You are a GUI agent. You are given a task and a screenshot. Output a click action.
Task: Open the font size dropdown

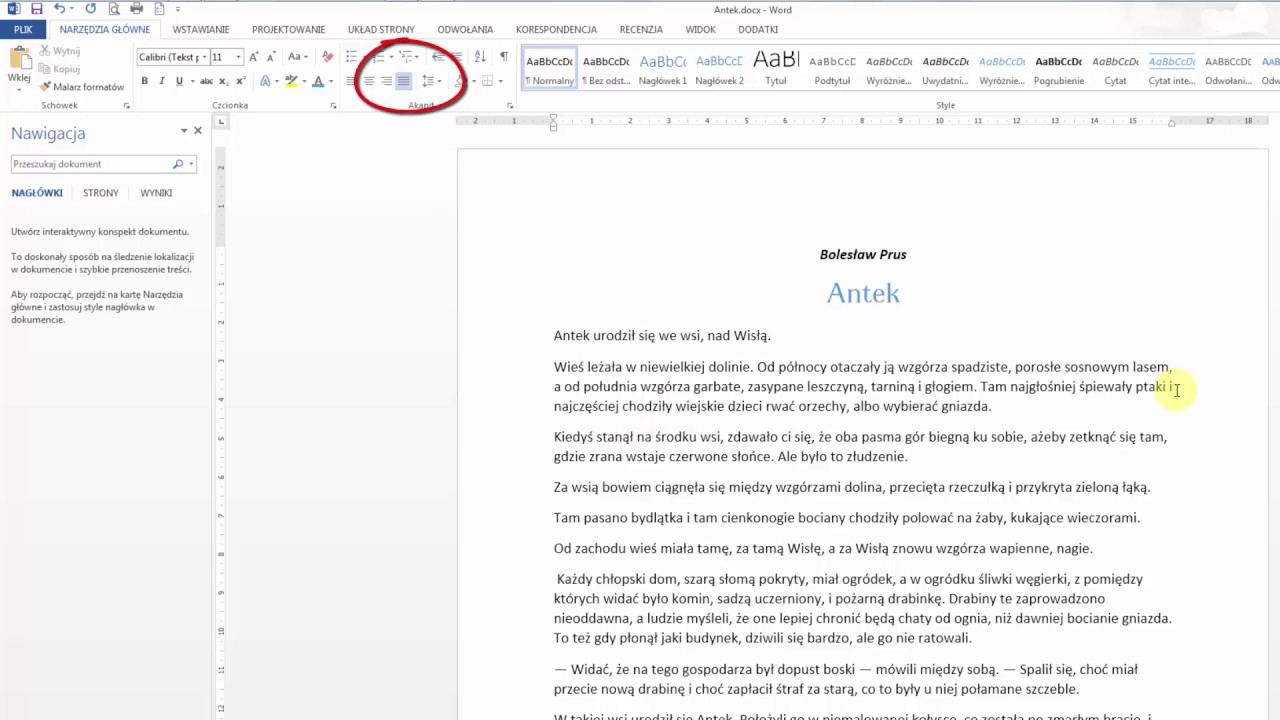coord(238,57)
